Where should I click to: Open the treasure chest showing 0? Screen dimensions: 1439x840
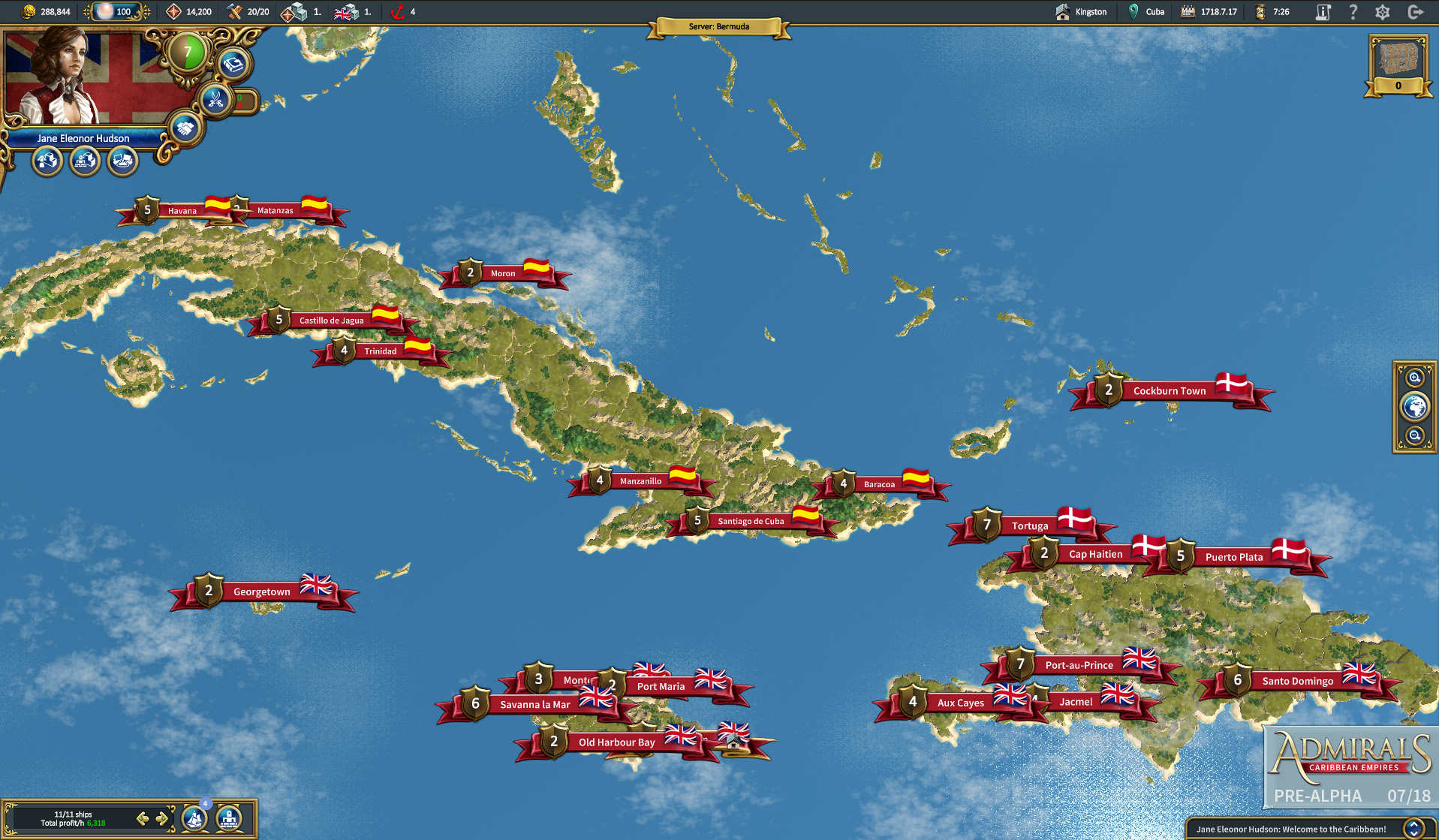click(1398, 66)
